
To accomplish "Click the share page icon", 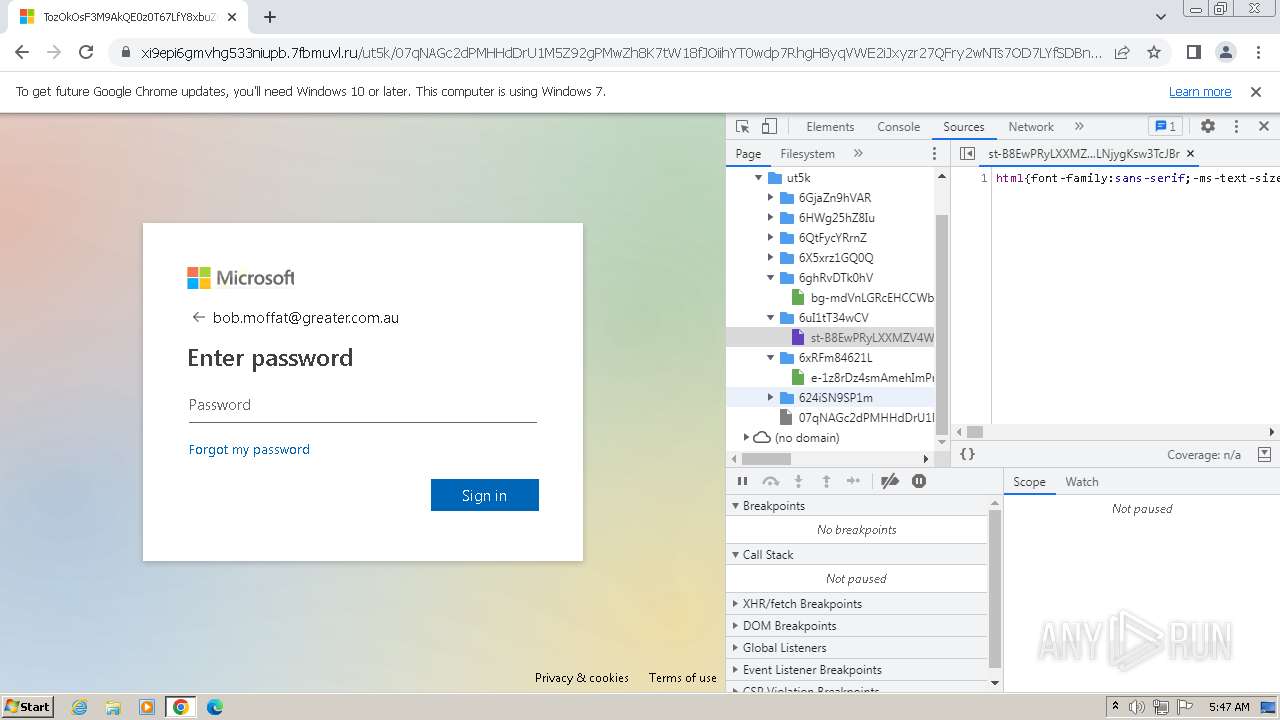I will [1122, 52].
